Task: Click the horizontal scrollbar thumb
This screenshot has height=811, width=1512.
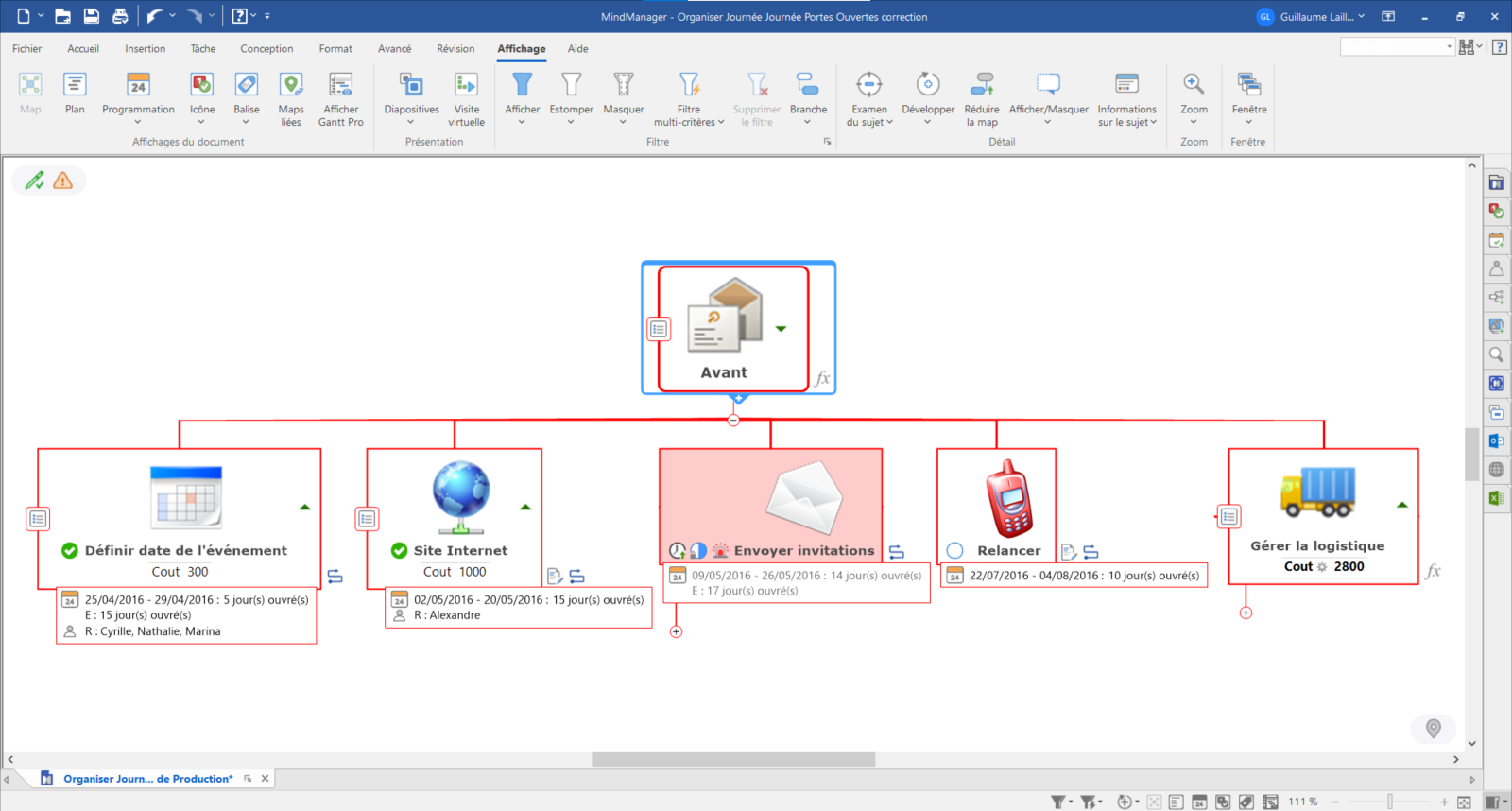Action: [733, 759]
